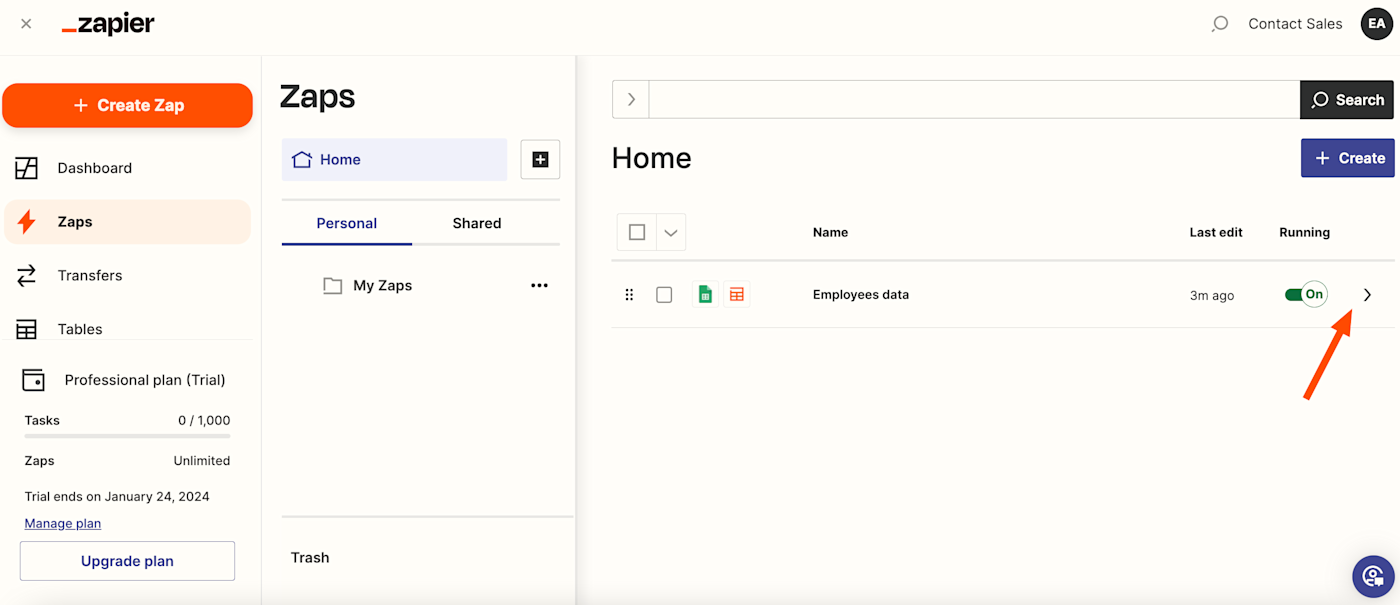Click the Professional plan wallet icon
This screenshot has width=1400, height=605.
click(33, 380)
